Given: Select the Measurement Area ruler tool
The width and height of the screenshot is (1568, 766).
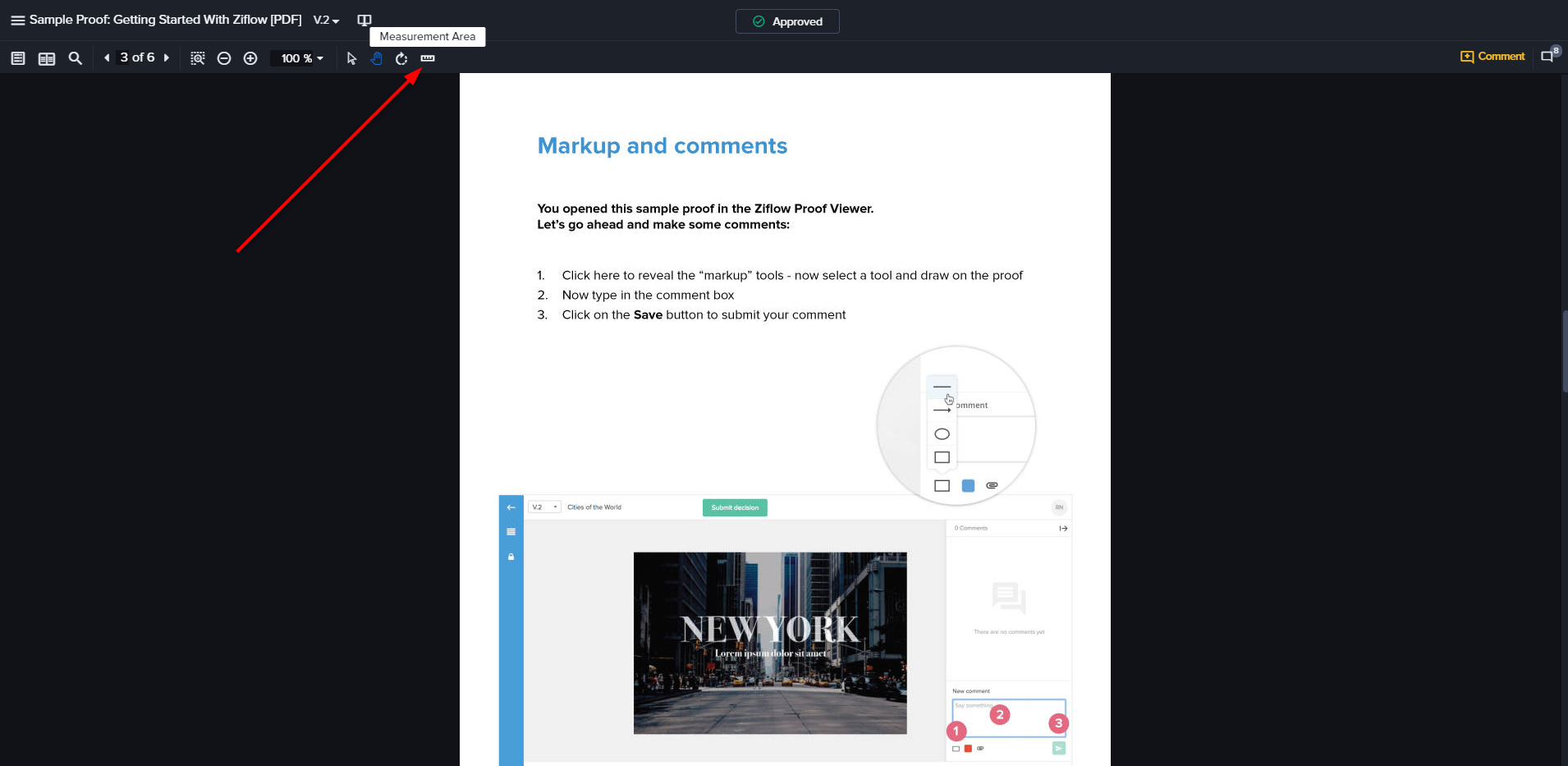Looking at the screenshot, I should (428, 58).
